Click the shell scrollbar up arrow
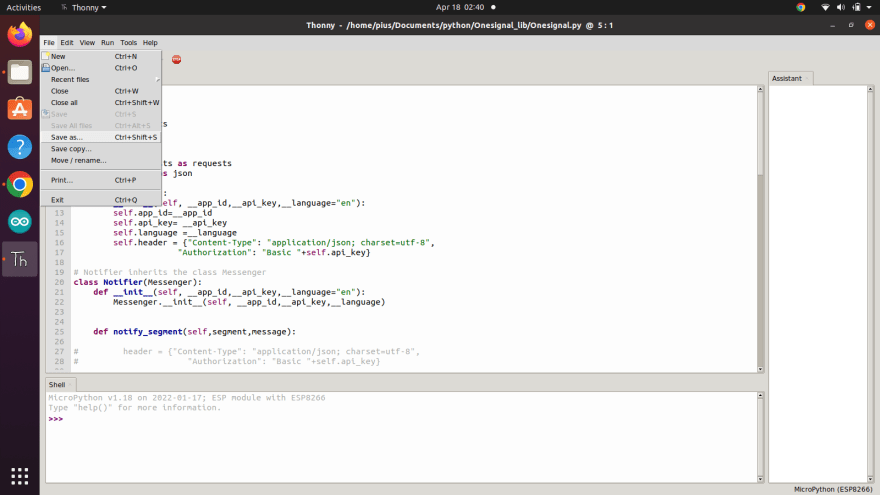Image resolution: width=880 pixels, height=495 pixels. tap(760, 396)
